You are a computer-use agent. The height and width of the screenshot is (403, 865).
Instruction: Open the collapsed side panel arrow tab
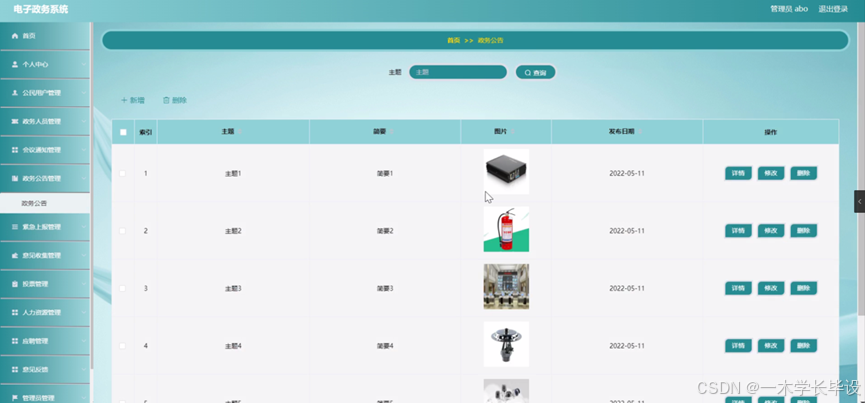859,201
